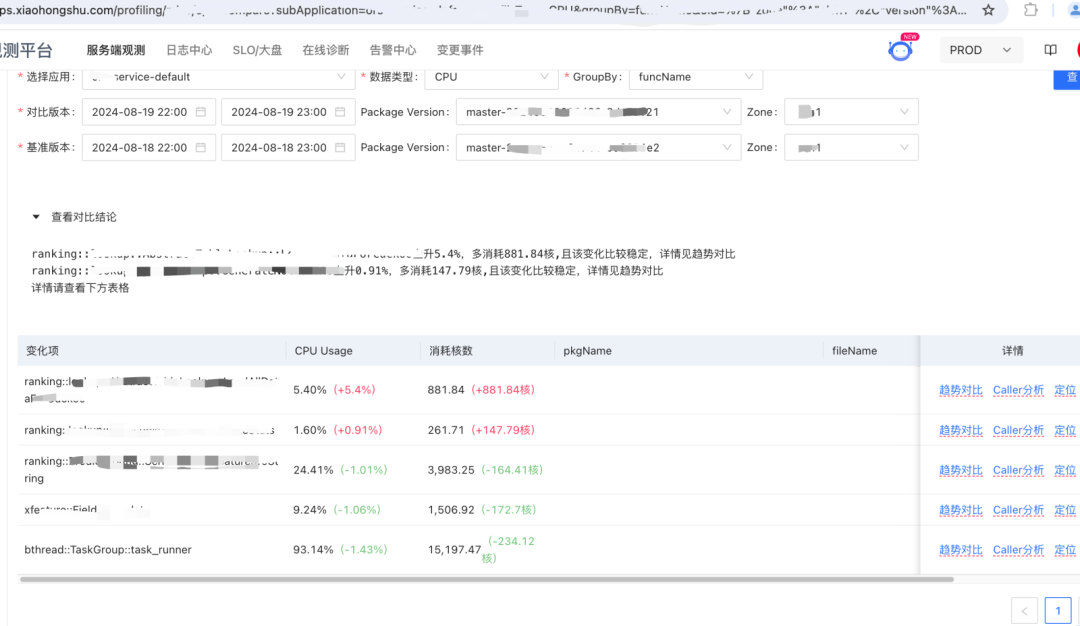The image size is (1080, 626).
Task: Open calendar for 2024-08-19 22:00 start time
Action: [200, 112]
